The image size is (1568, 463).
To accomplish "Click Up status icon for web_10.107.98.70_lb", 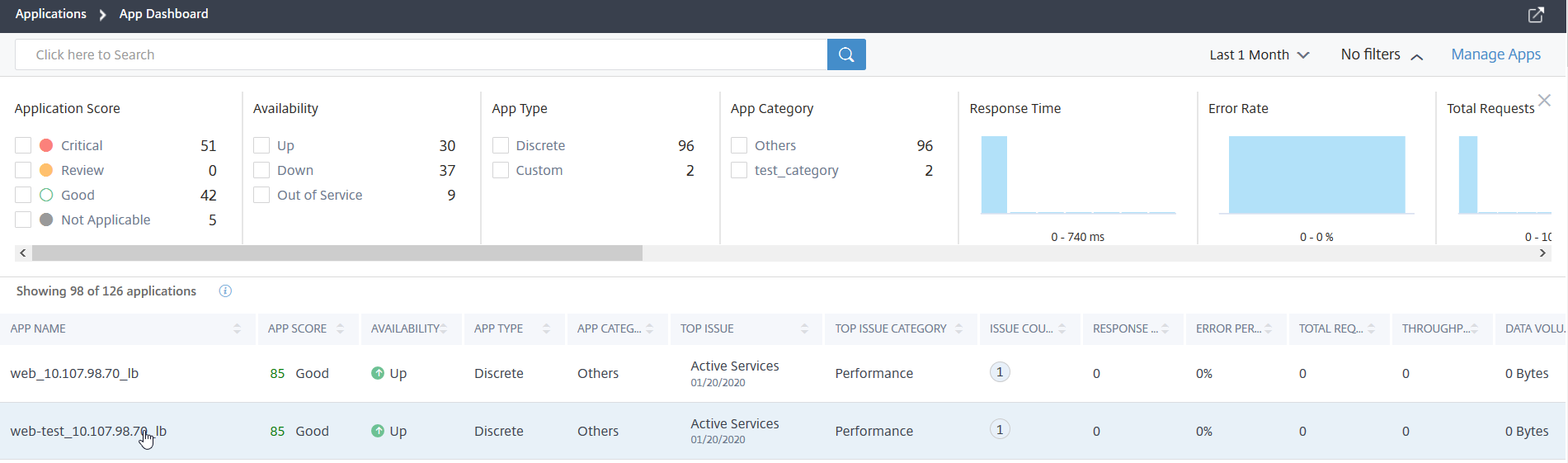I will (378, 373).
